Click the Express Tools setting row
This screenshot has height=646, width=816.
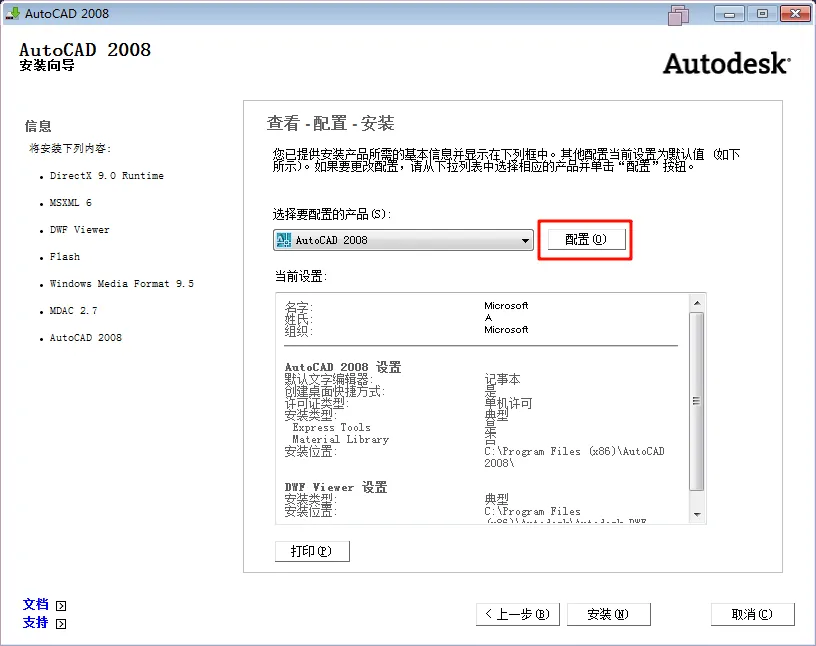click(x=332, y=427)
